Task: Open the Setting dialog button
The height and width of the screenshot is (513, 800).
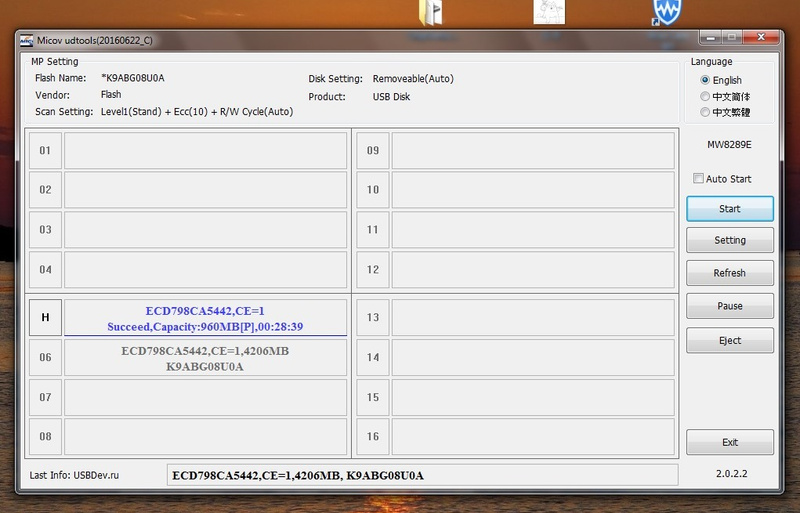Action: pyautogui.click(x=730, y=240)
